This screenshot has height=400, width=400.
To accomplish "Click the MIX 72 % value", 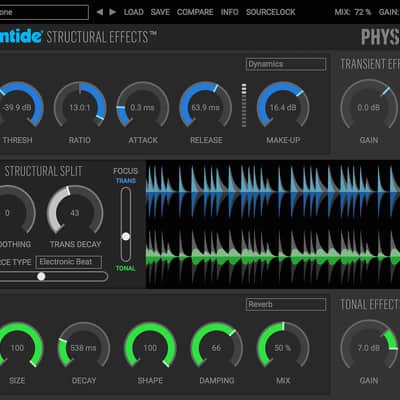I will pos(353,12).
